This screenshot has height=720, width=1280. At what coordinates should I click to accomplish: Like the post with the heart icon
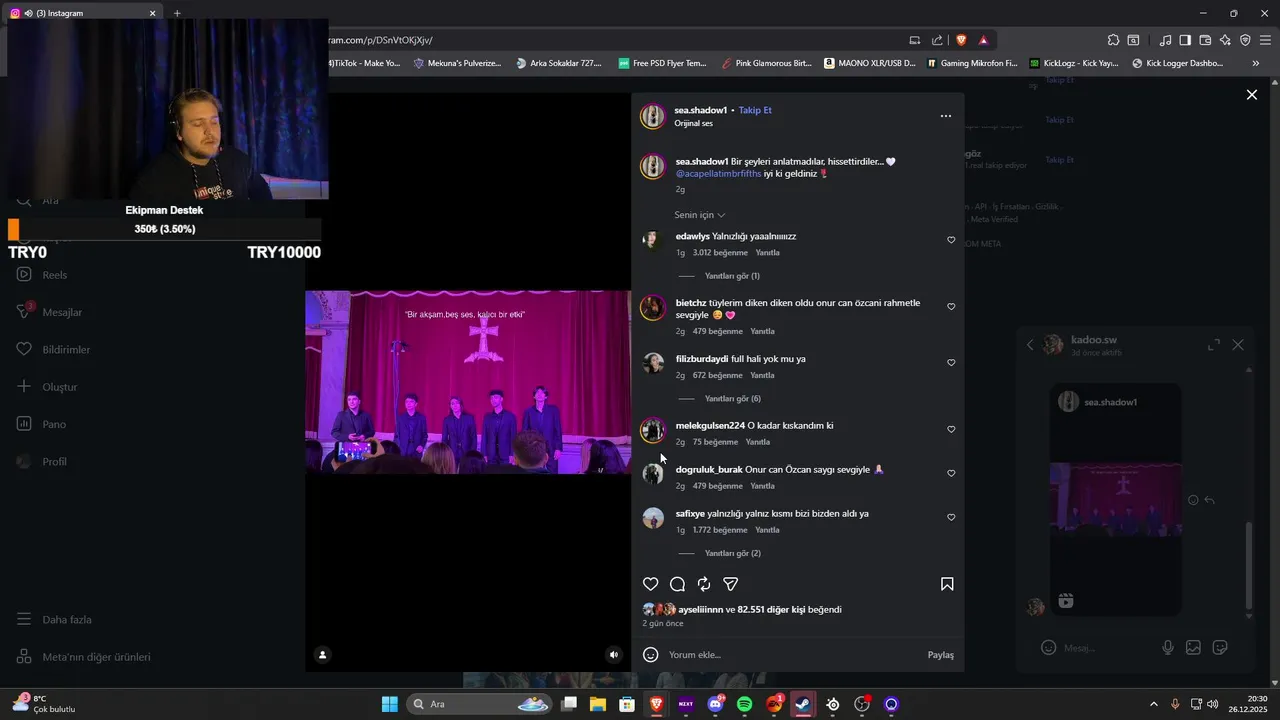(x=651, y=584)
